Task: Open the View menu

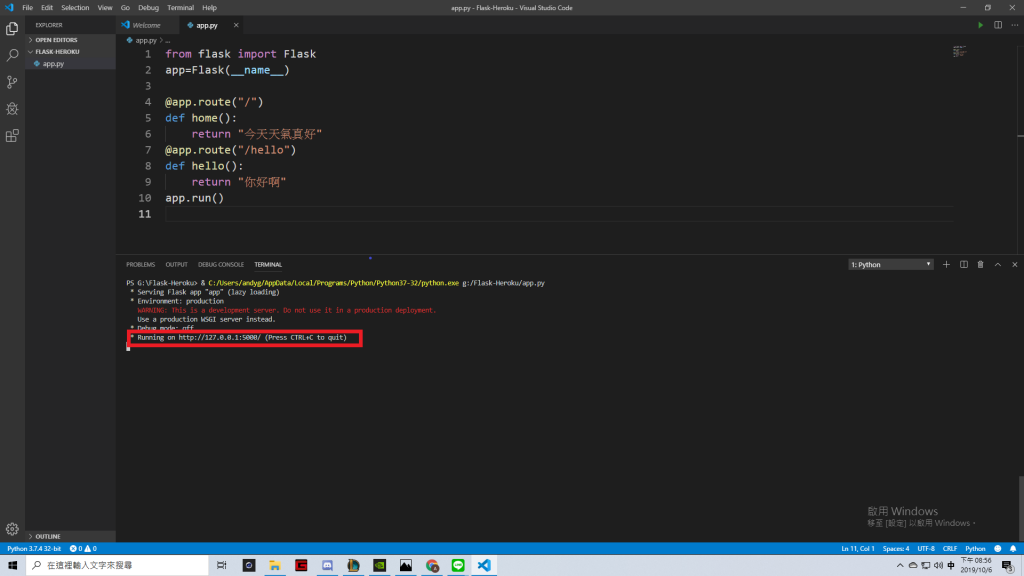Action: tap(104, 8)
